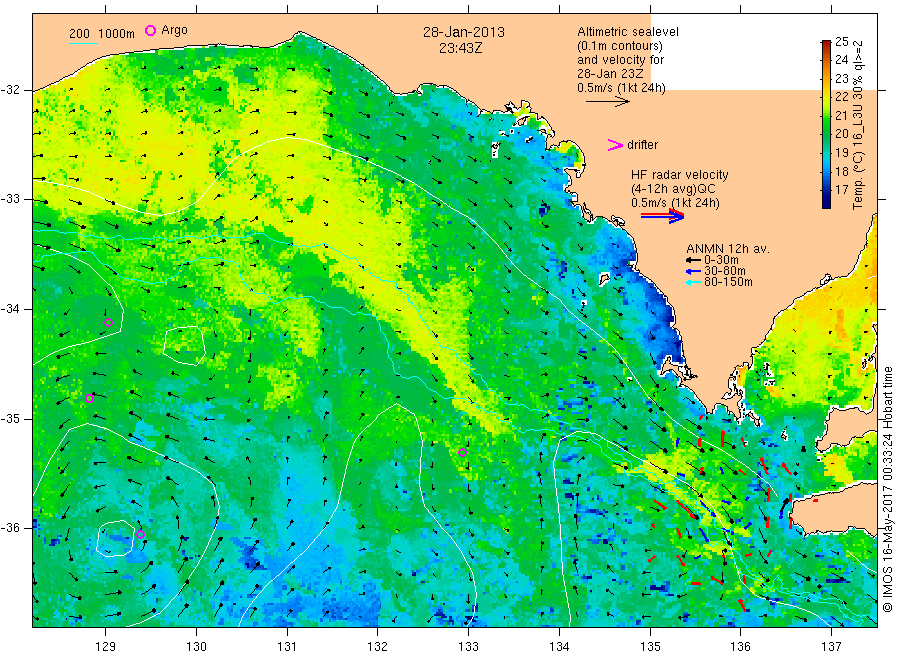Click the 'Argo' legend label
This screenshot has height=660, width=900.
(x=174, y=30)
